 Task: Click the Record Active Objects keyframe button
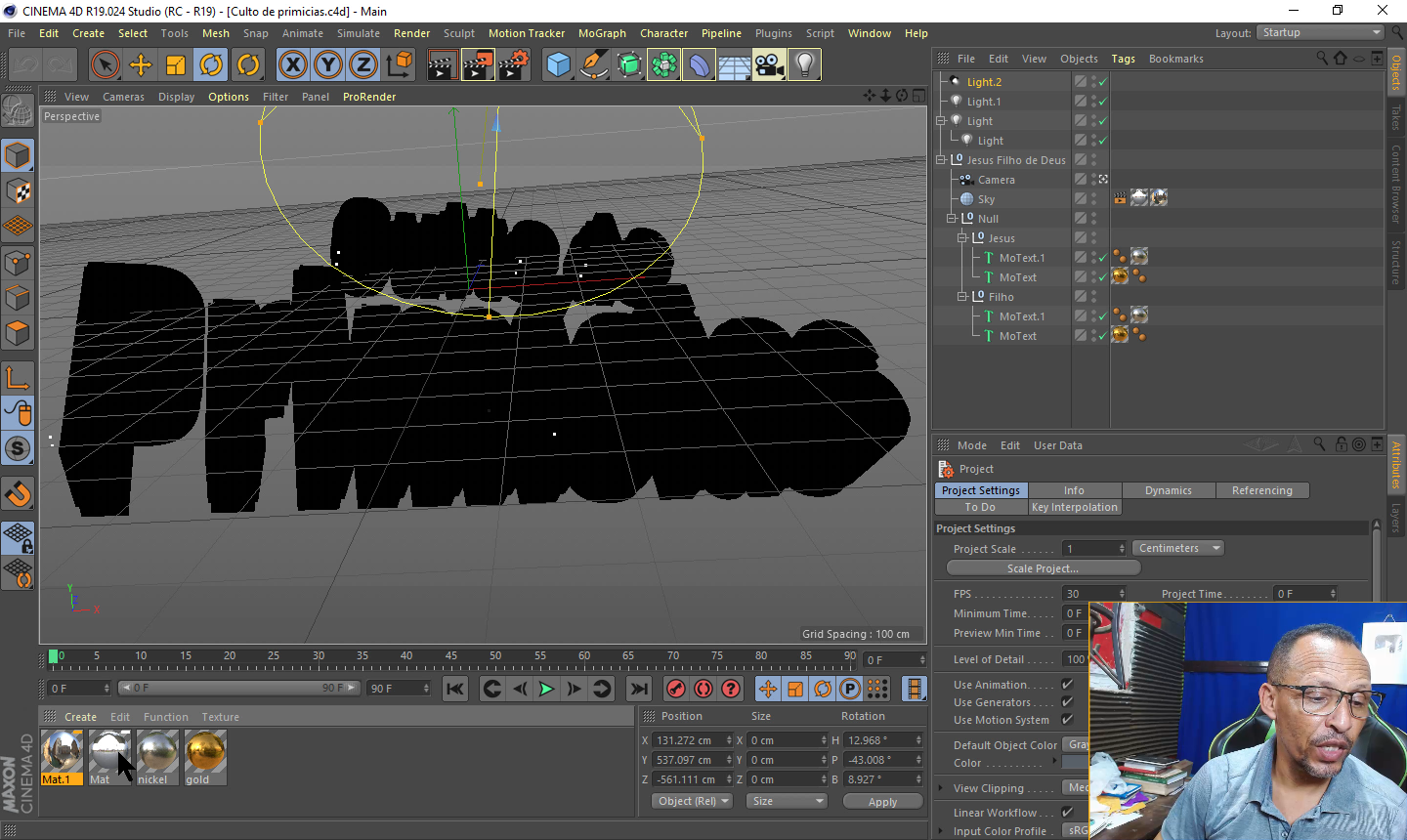[676, 689]
